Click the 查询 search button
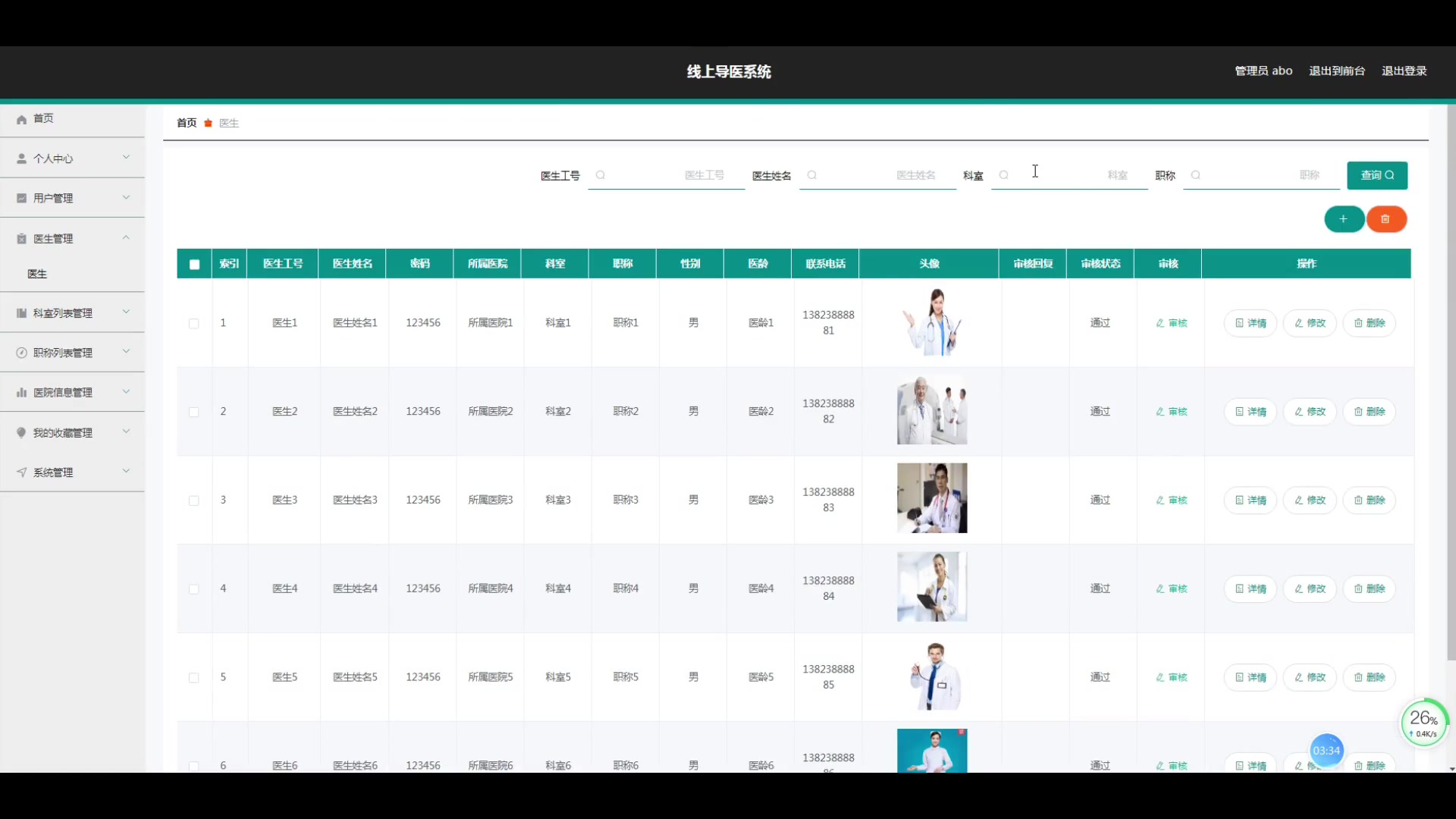 1376,175
